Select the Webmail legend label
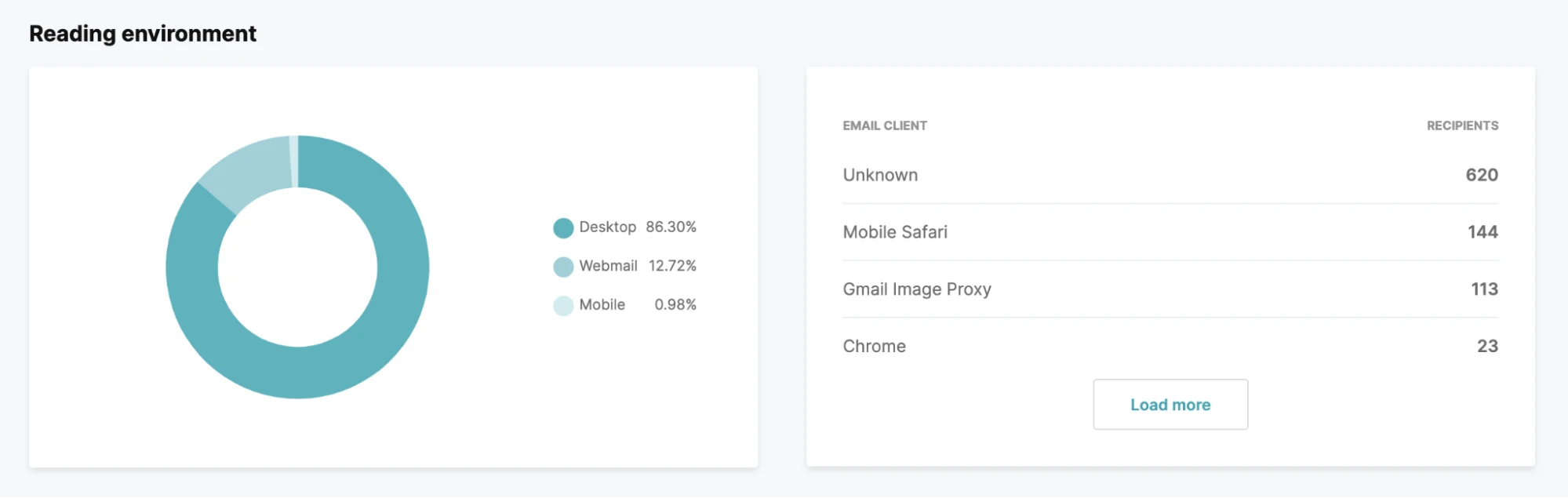1568x498 pixels. [608, 266]
